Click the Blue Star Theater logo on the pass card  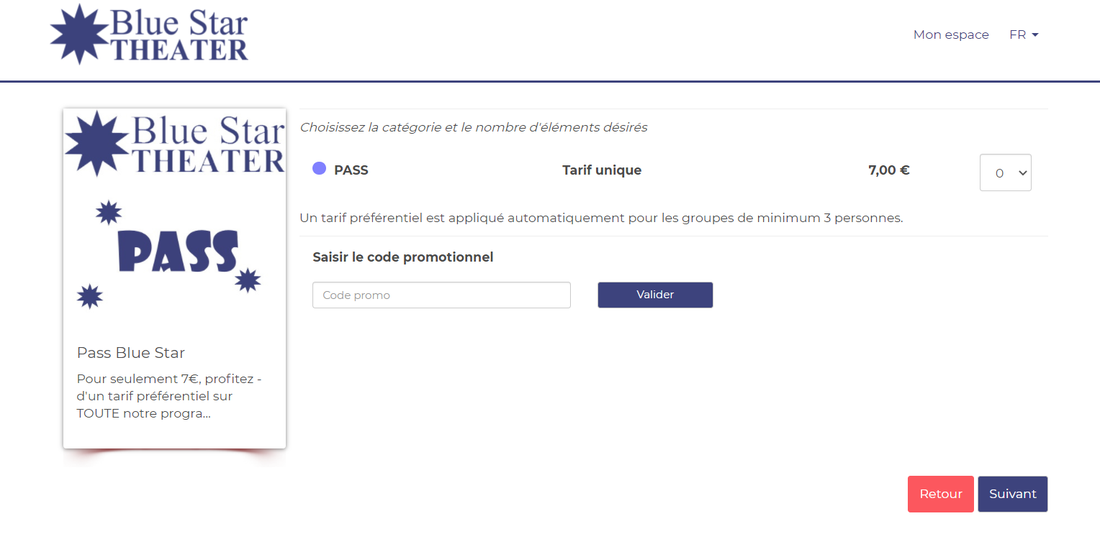pyautogui.click(x=175, y=143)
